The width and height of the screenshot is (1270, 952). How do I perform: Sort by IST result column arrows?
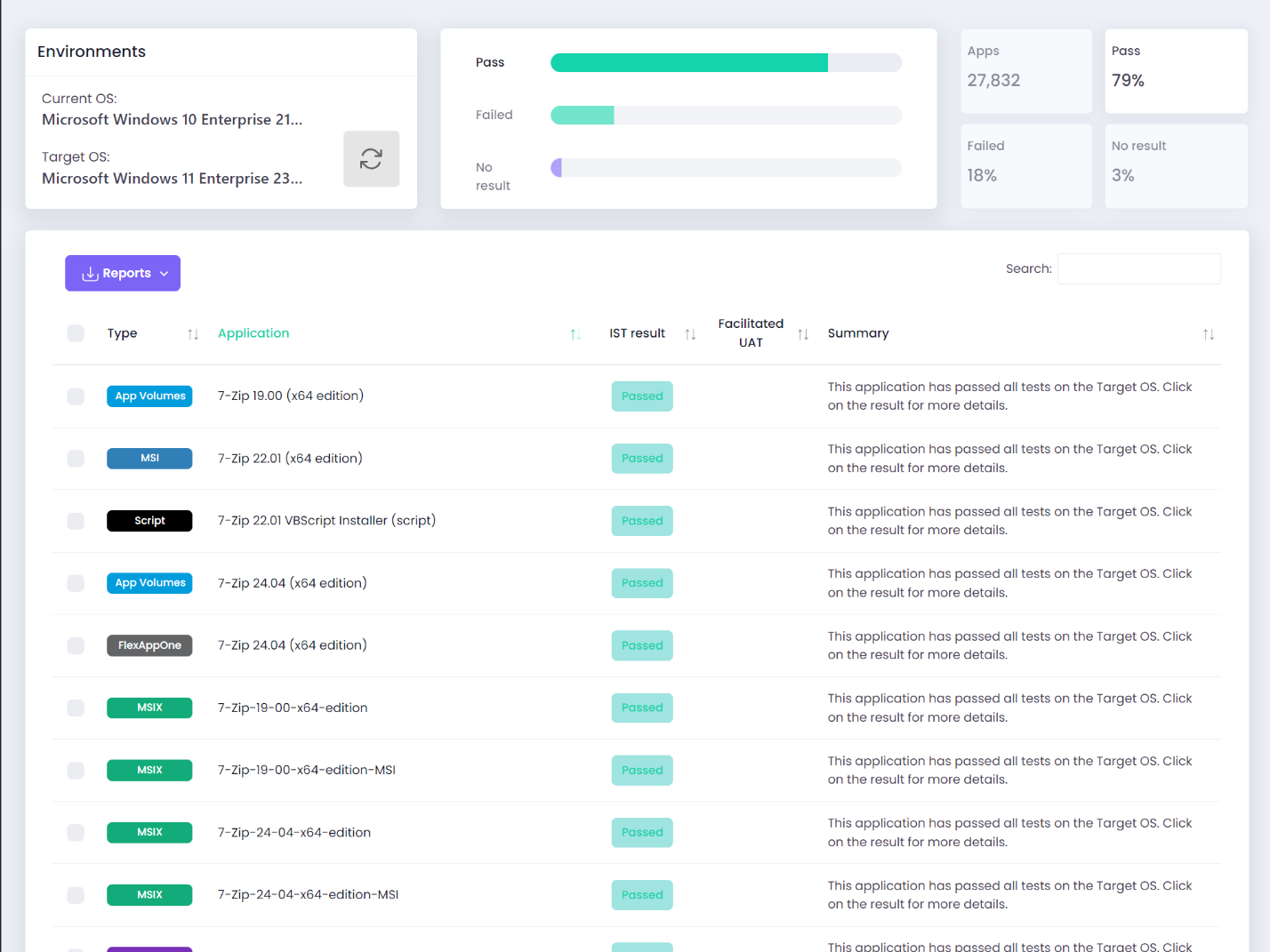(x=690, y=334)
